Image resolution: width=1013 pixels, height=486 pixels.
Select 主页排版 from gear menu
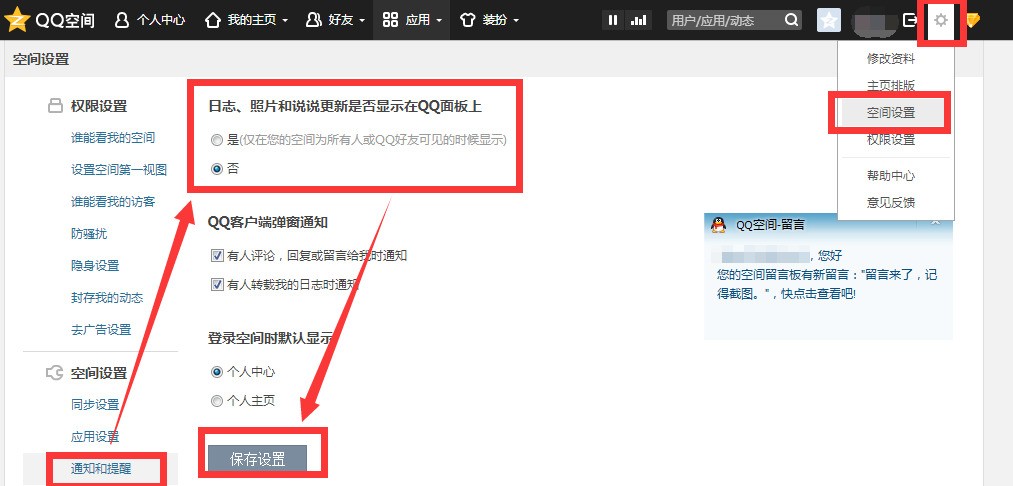click(891, 85)
